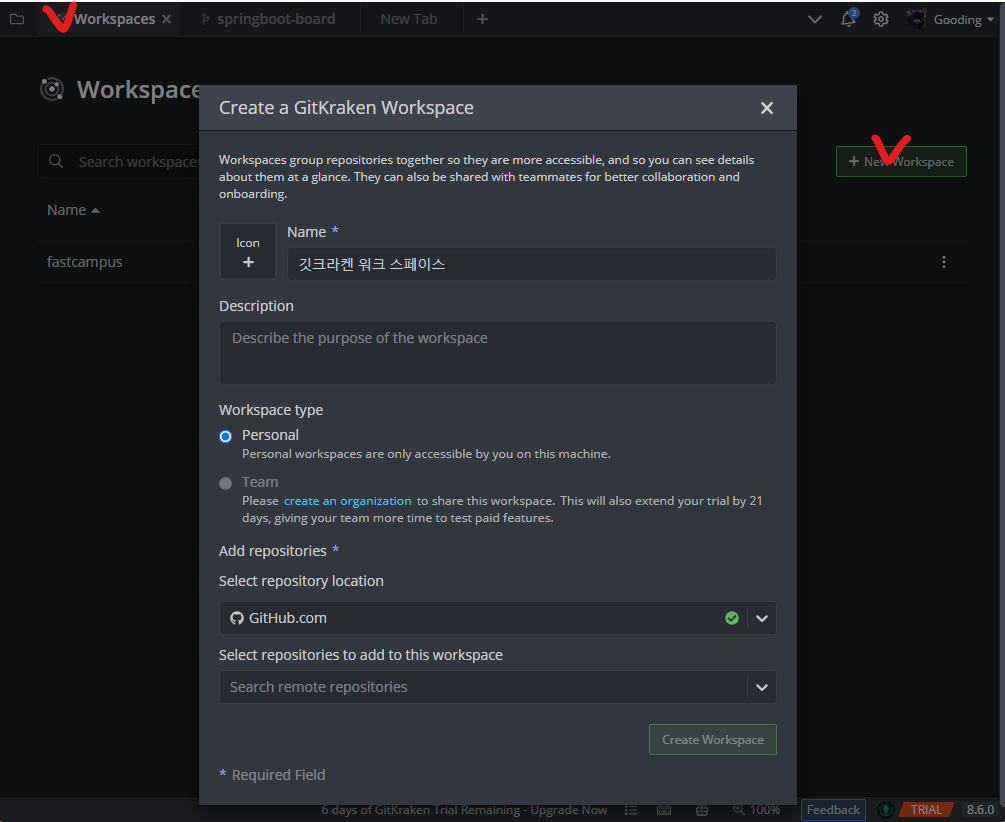Click the GitHub.com dropdown chevron
Screen dimensions: 1005x822
click(x=761, y=618)
